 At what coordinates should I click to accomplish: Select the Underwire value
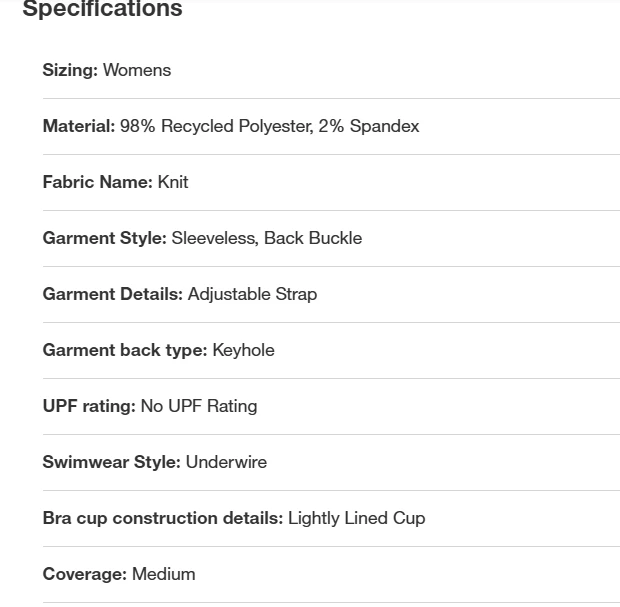tap(226, 462)
